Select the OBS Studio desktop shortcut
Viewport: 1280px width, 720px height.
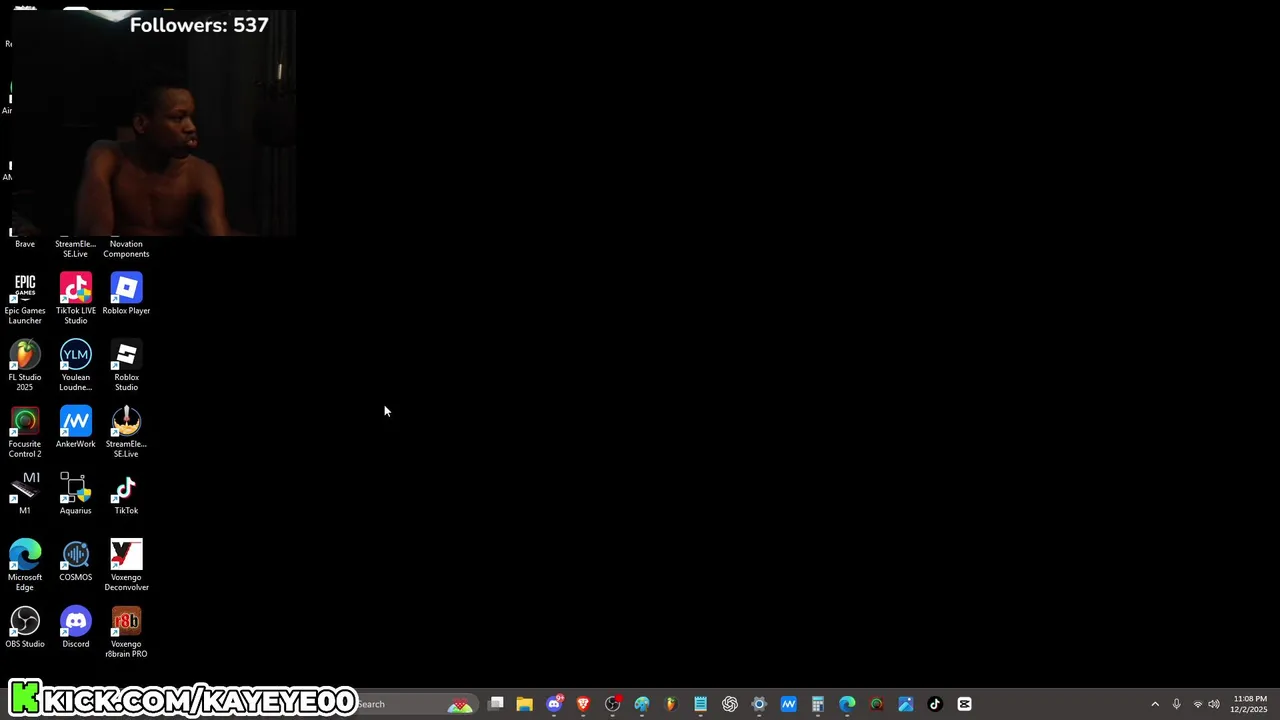click(x=25, y=628)
